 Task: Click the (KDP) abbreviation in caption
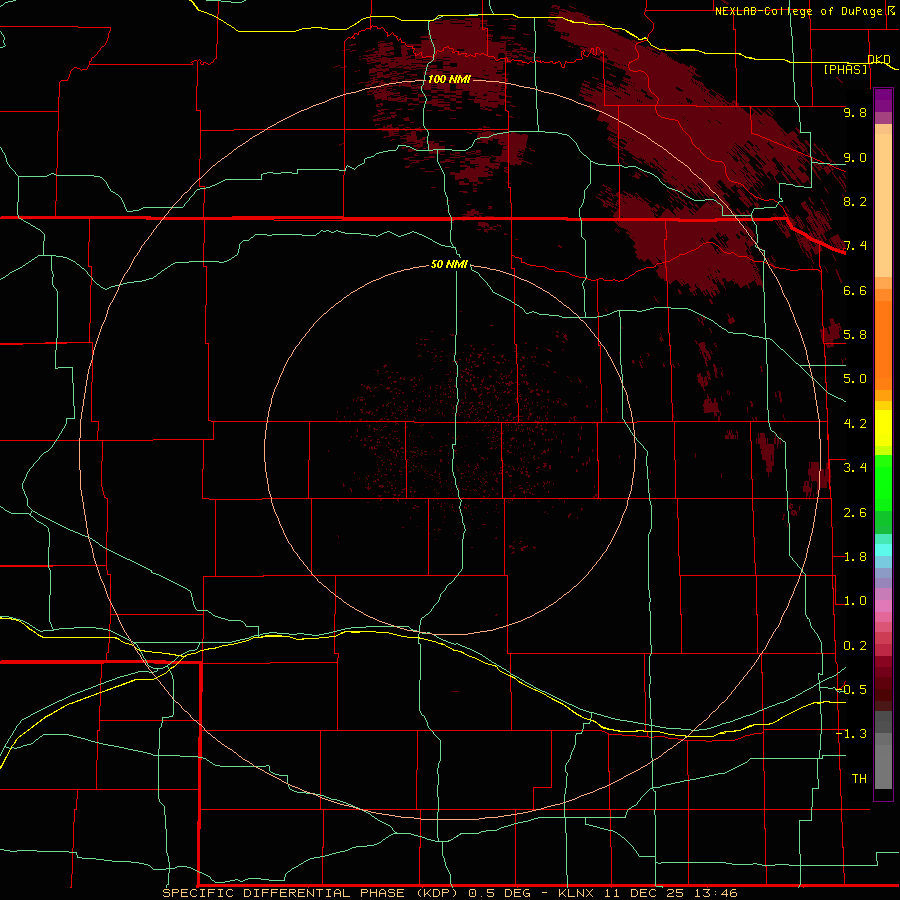tap(437, 893)
